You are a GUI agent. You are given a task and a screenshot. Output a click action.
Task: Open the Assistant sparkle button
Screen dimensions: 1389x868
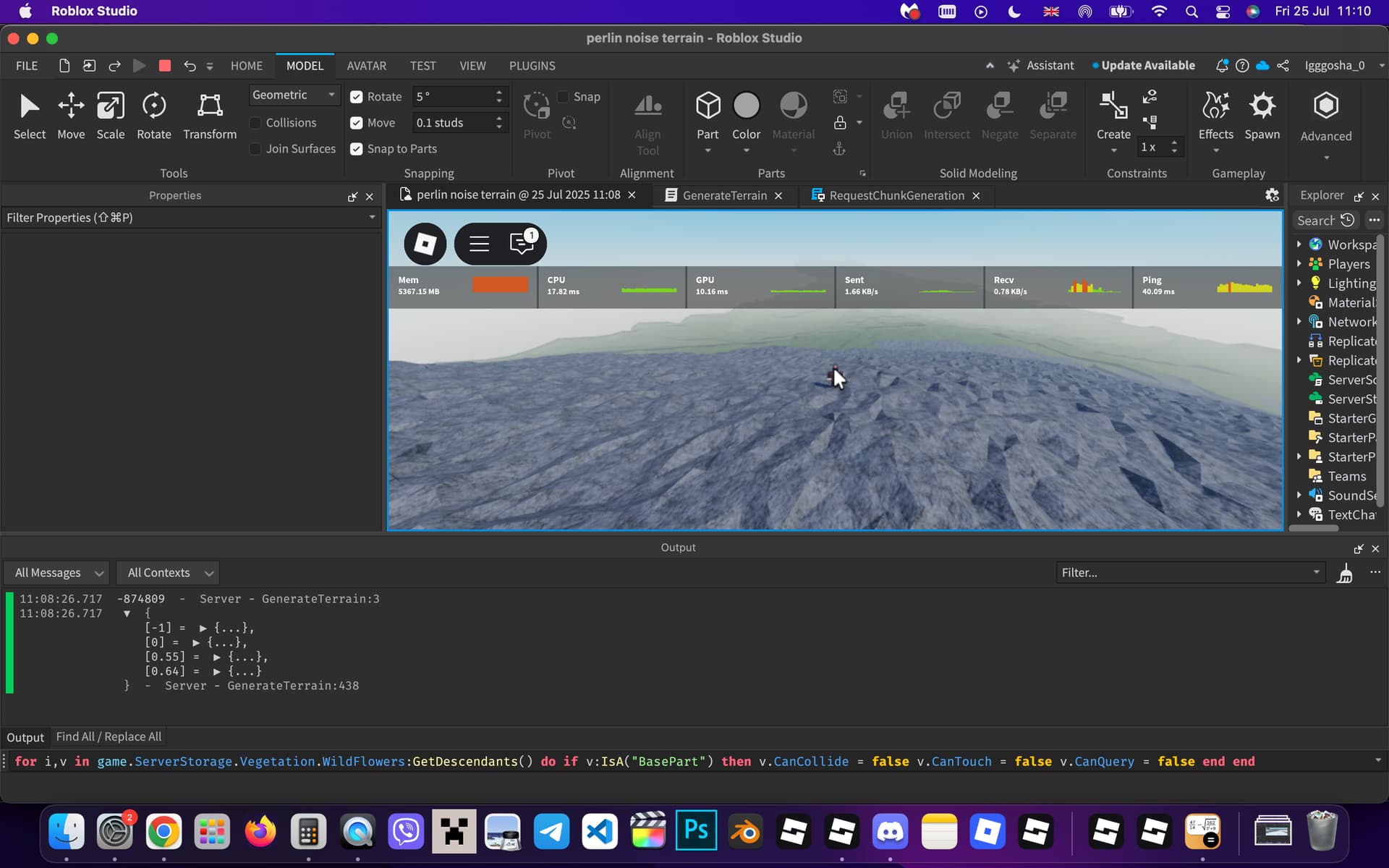tap(1040, 65)
